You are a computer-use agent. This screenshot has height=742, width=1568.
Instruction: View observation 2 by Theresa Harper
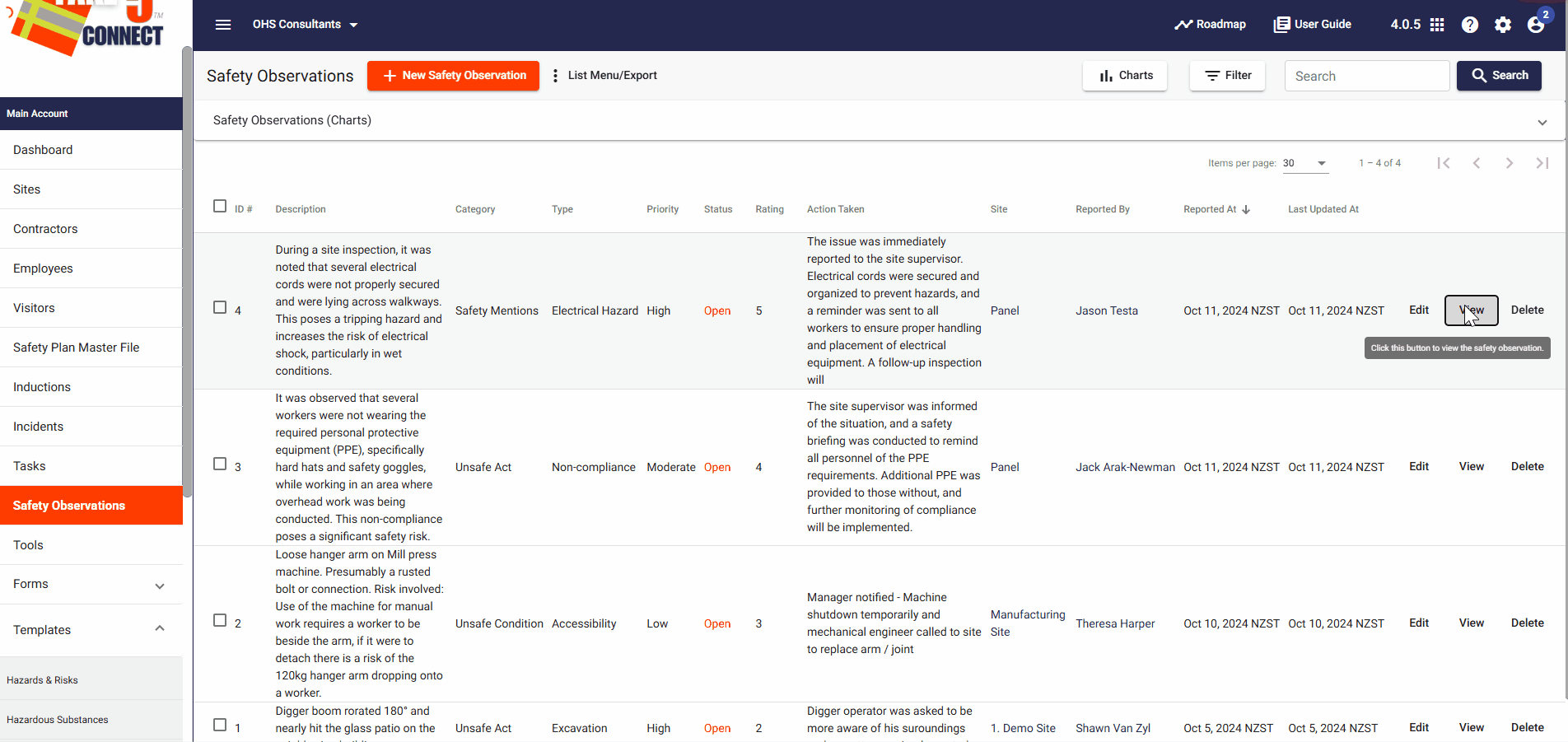1472,623
